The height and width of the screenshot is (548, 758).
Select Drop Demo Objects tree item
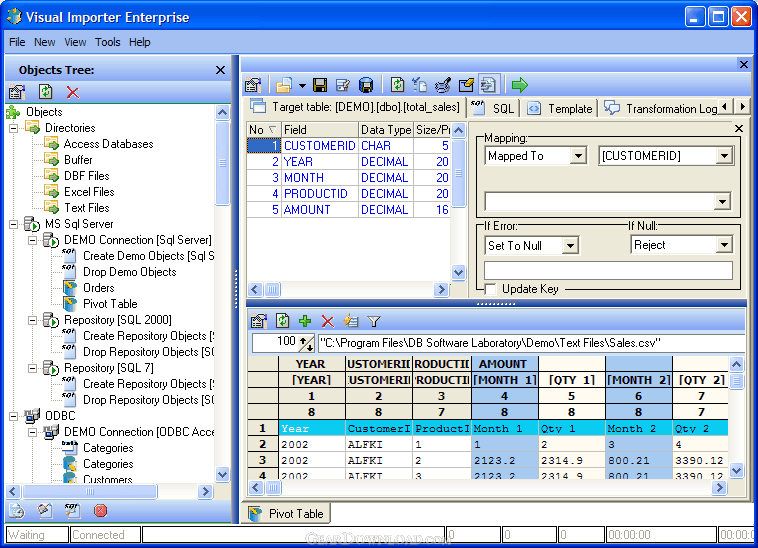pyautogui.click(x=130, y=272)
